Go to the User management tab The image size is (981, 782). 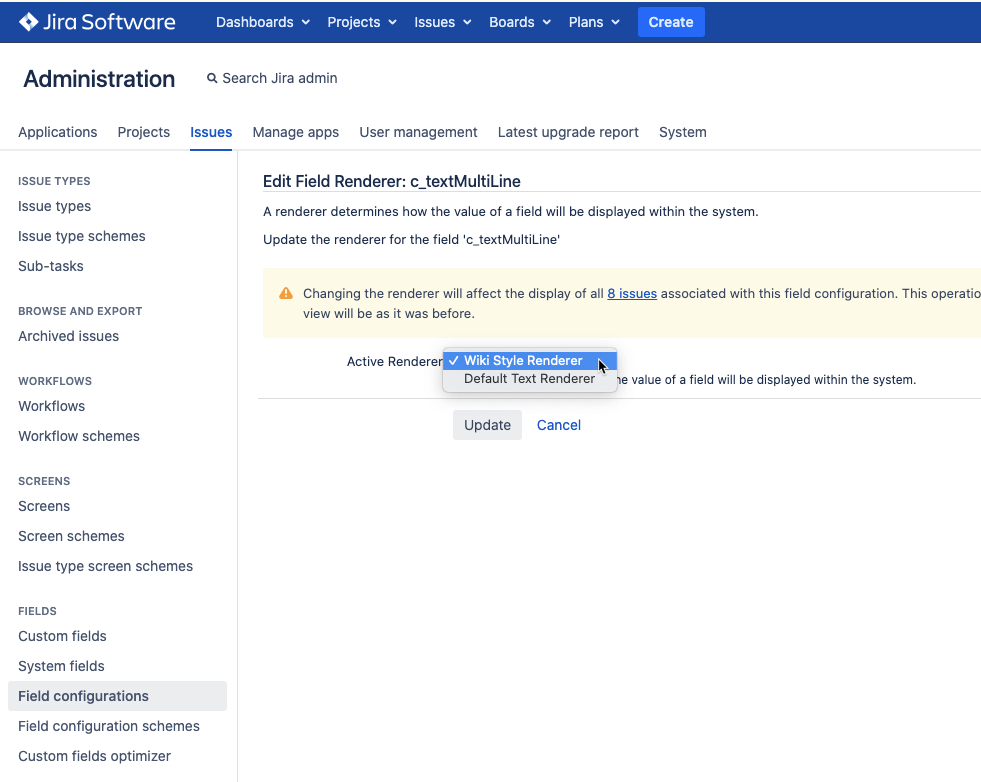pyautogui.click(x=418, y=132)
